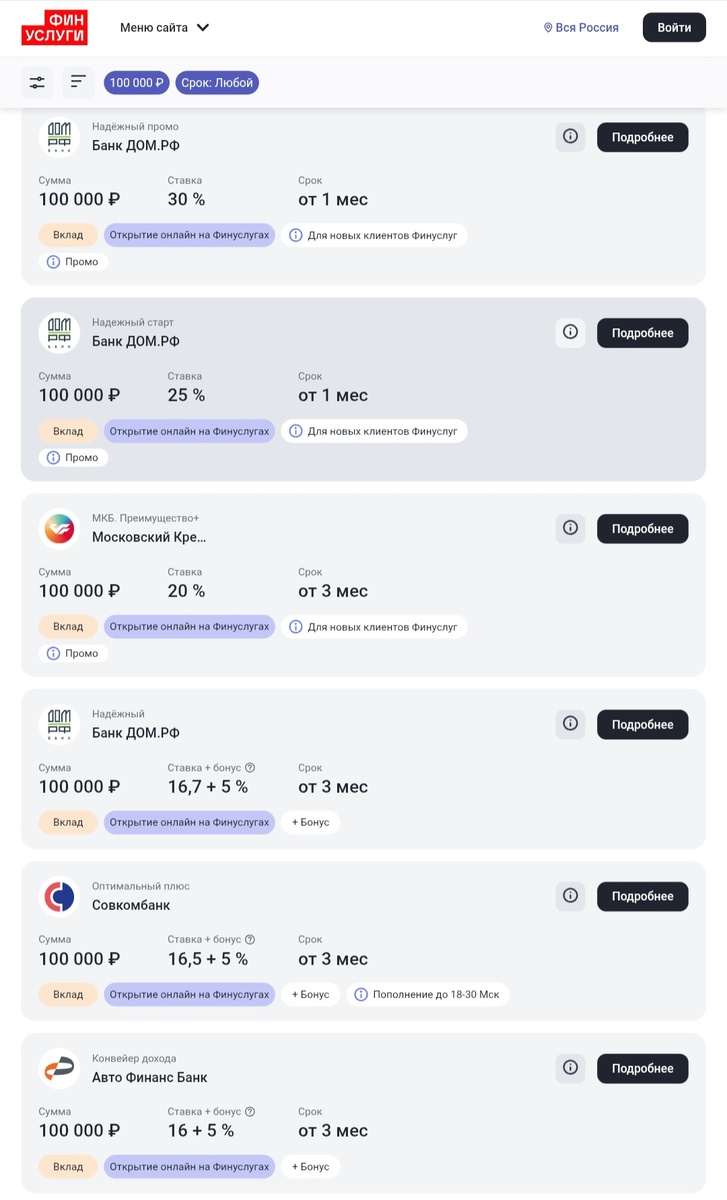The height and width of the screenshot is (1200, 727).
Task: Show info for Надёжный промо deposit
Action: point(570,137)
